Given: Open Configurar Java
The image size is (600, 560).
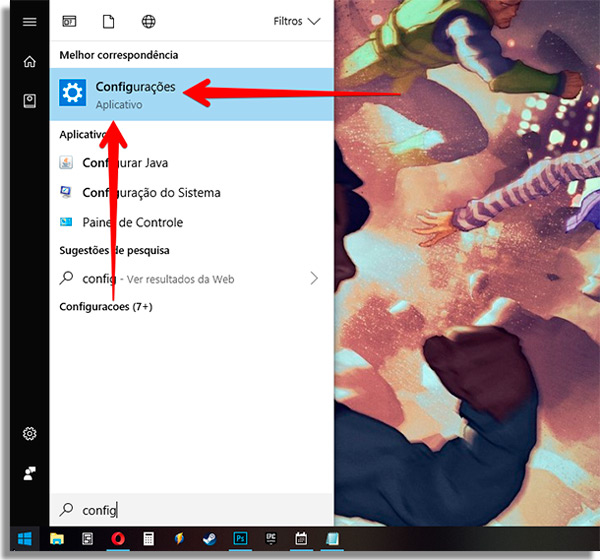Looking at the screenshot, I should (192, 163).
